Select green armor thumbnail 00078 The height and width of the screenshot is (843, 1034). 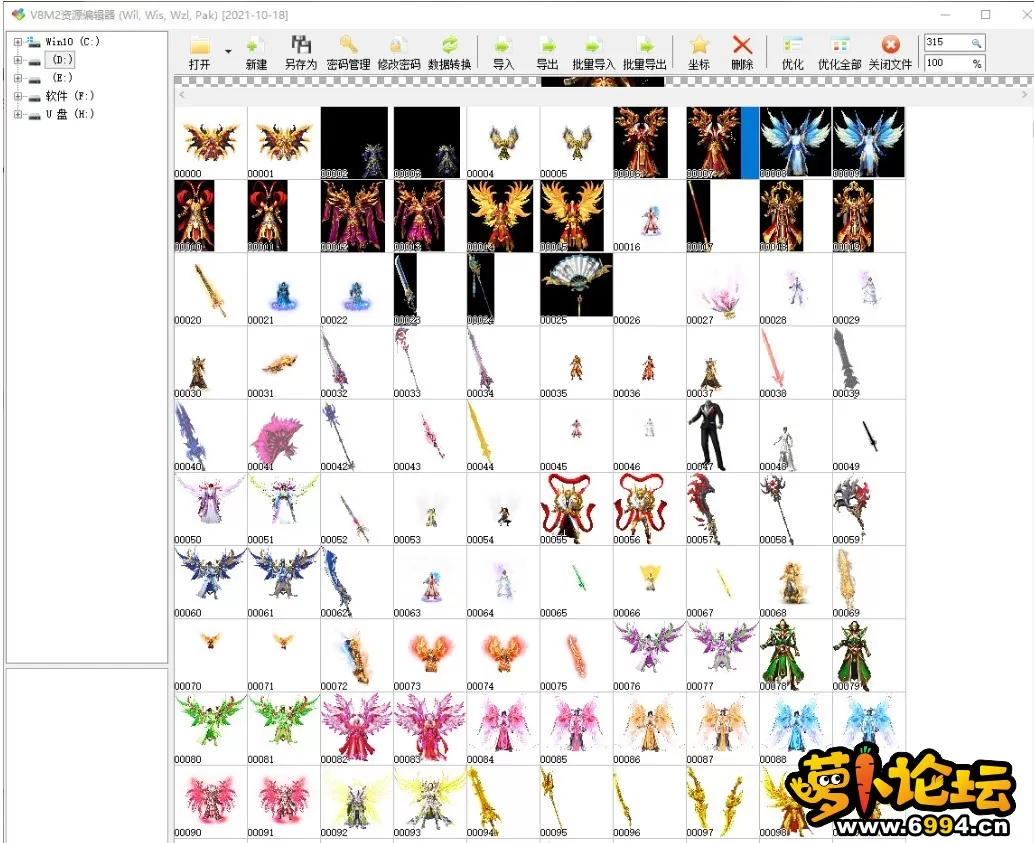(x=795, y=655)
